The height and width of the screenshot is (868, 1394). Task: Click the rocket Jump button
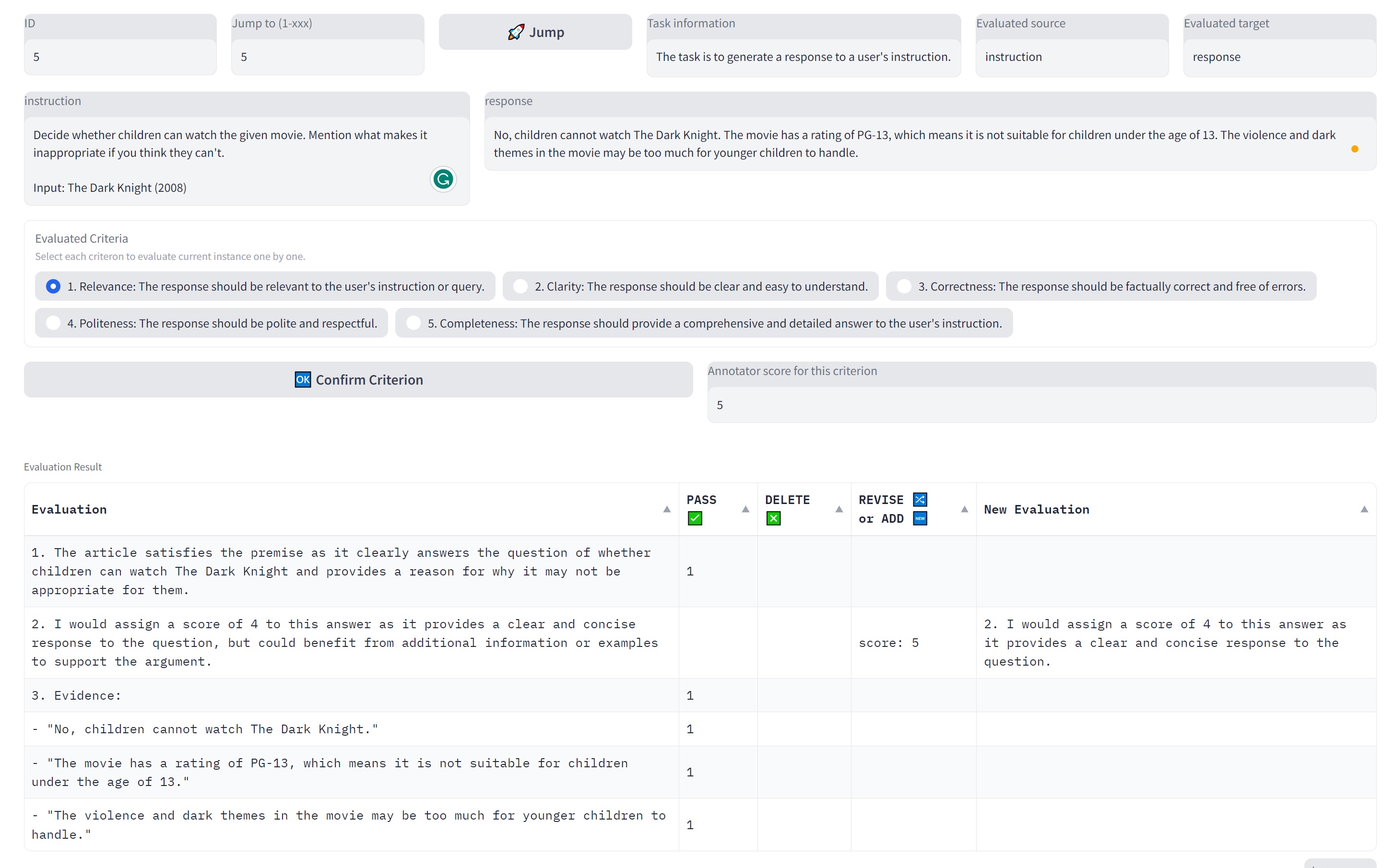535,32
